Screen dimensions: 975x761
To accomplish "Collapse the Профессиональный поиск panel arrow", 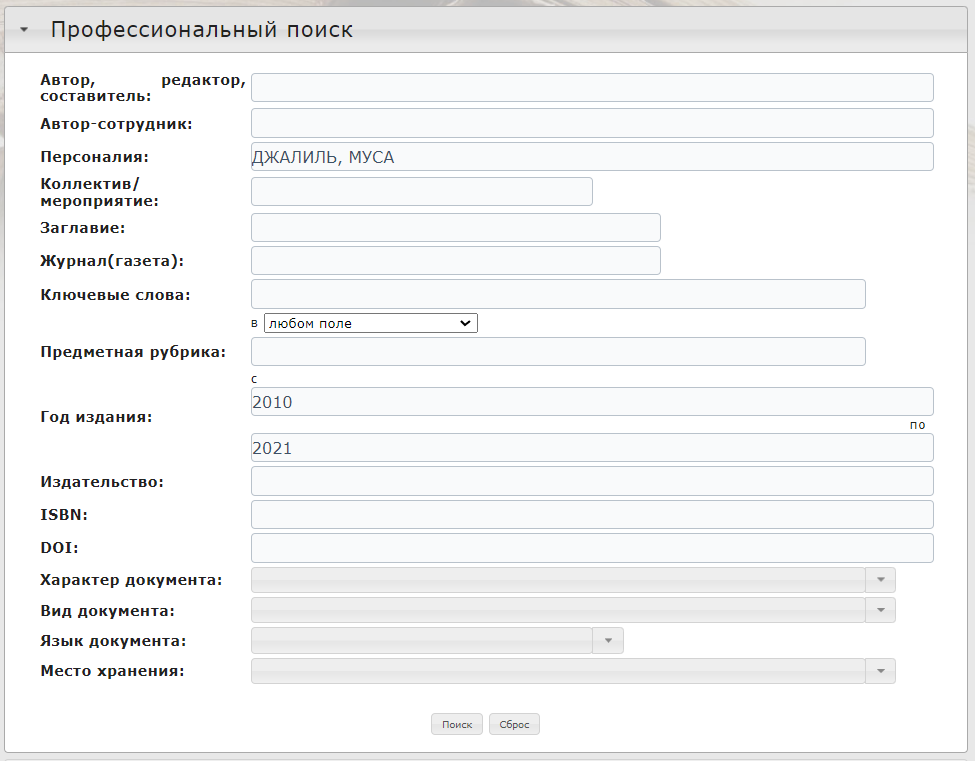I will [x=24, y=31].
